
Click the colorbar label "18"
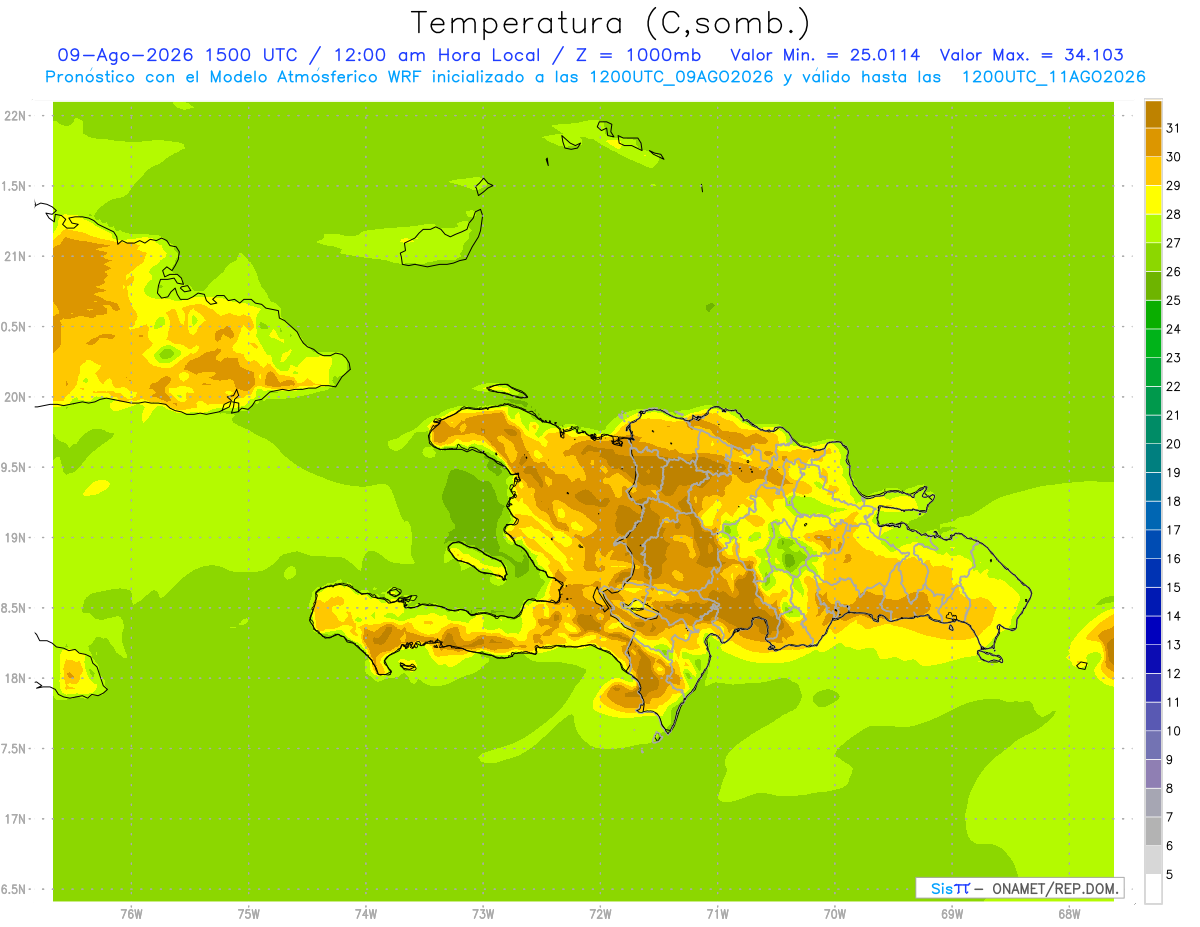1174,501
